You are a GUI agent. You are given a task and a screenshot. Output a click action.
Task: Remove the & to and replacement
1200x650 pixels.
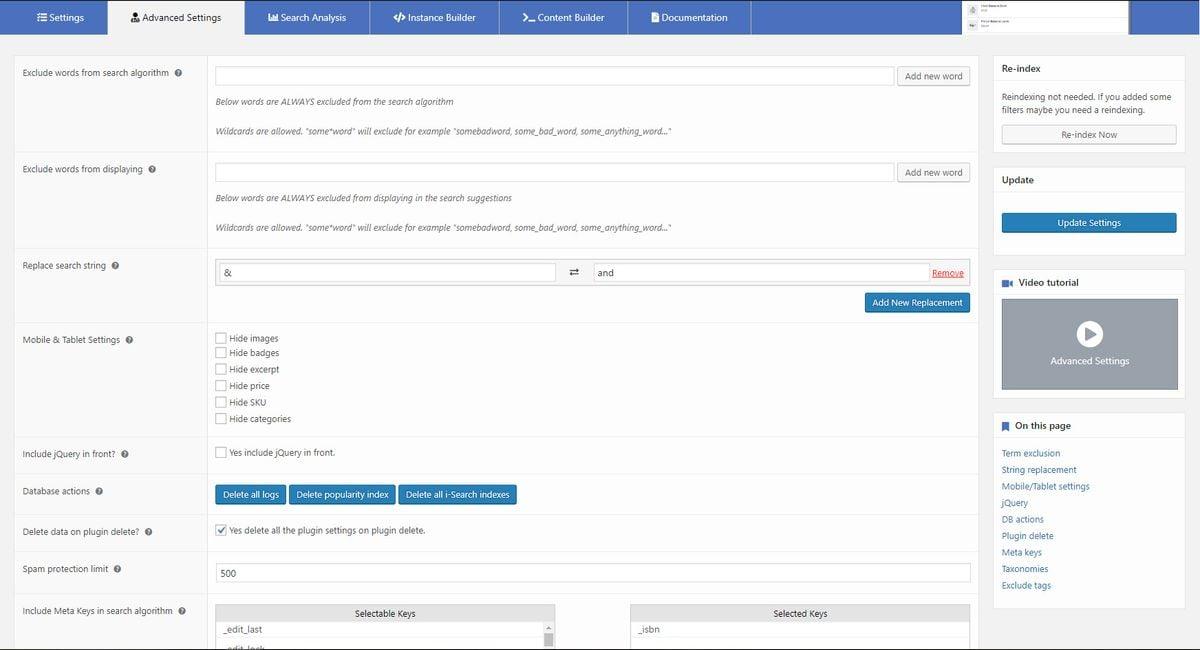tap(947, 273)
